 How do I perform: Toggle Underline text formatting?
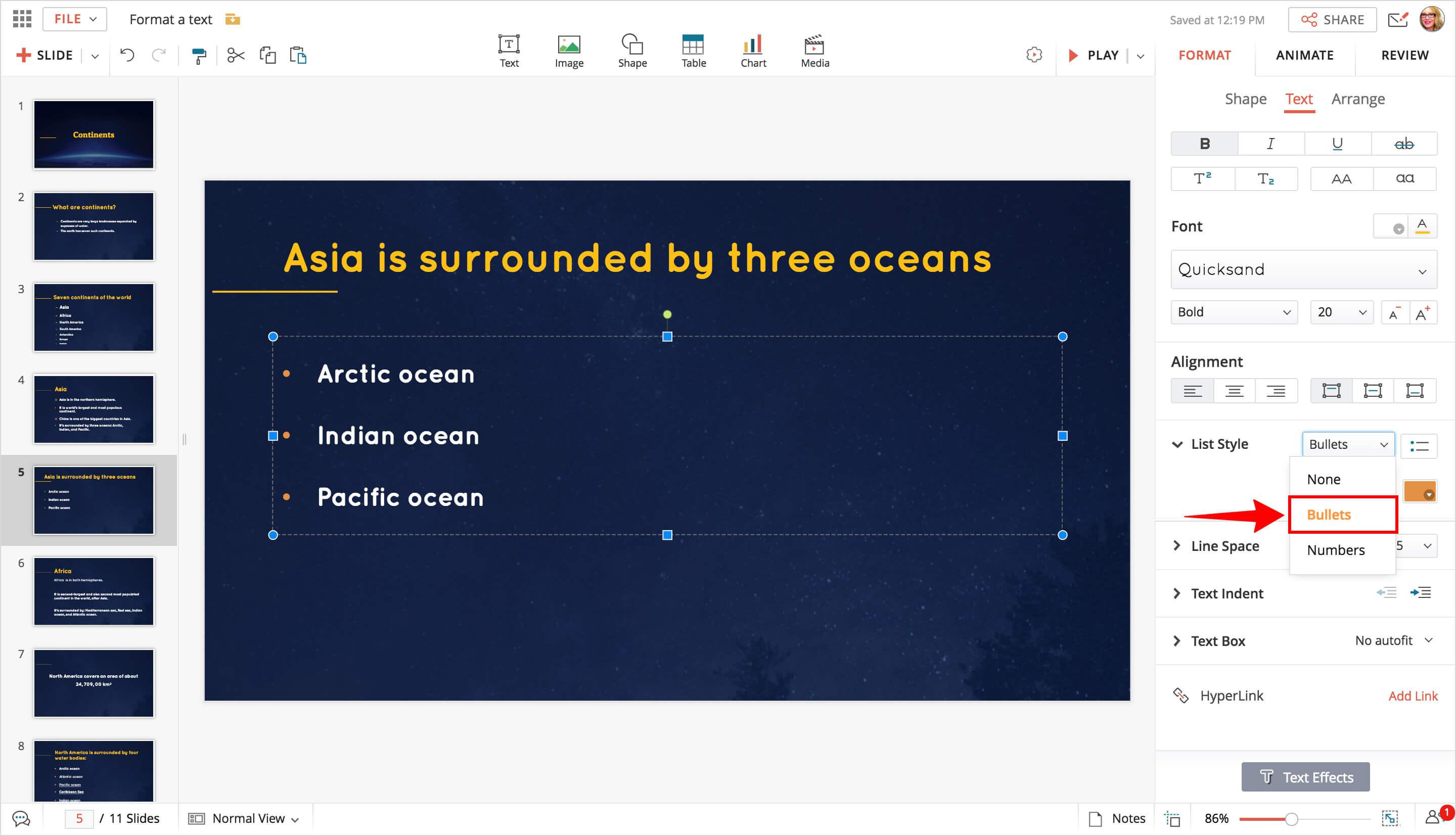(x=1337, y=144)
